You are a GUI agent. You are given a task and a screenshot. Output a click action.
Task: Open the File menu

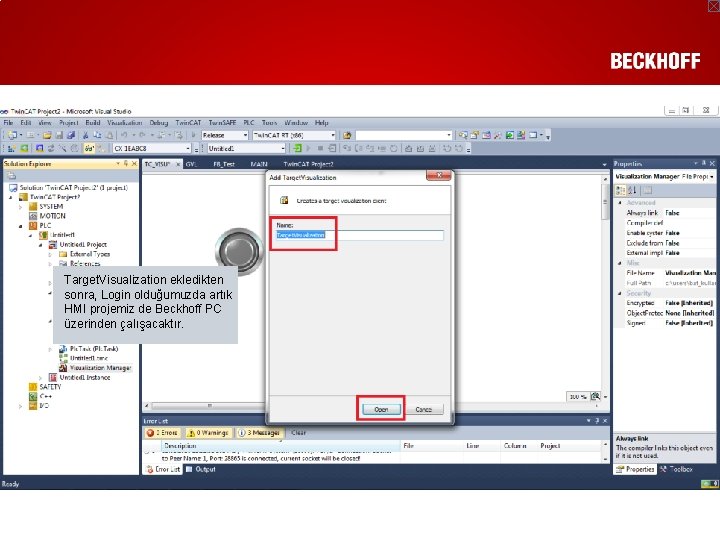click(x=8, y=123)
